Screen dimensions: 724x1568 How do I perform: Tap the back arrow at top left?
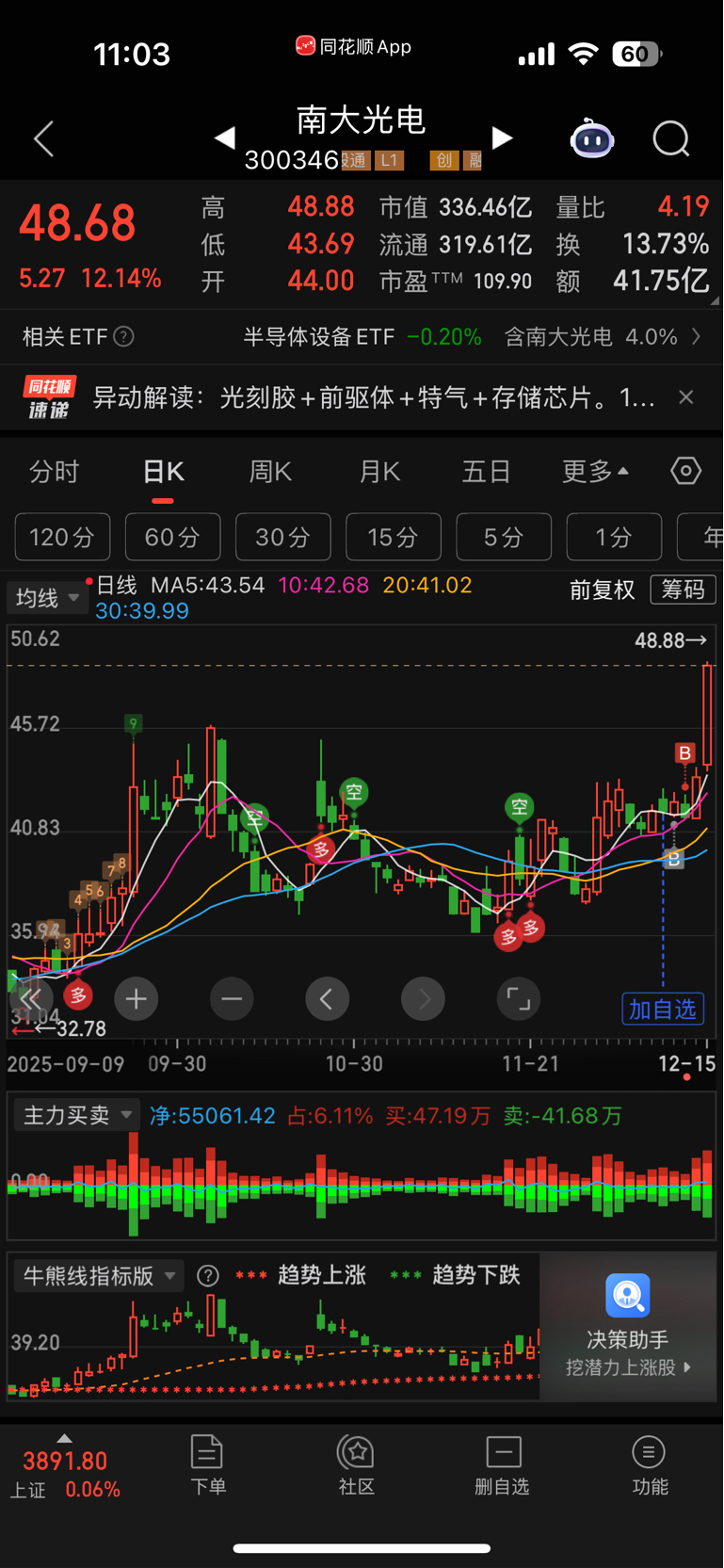tap(44, 139)
